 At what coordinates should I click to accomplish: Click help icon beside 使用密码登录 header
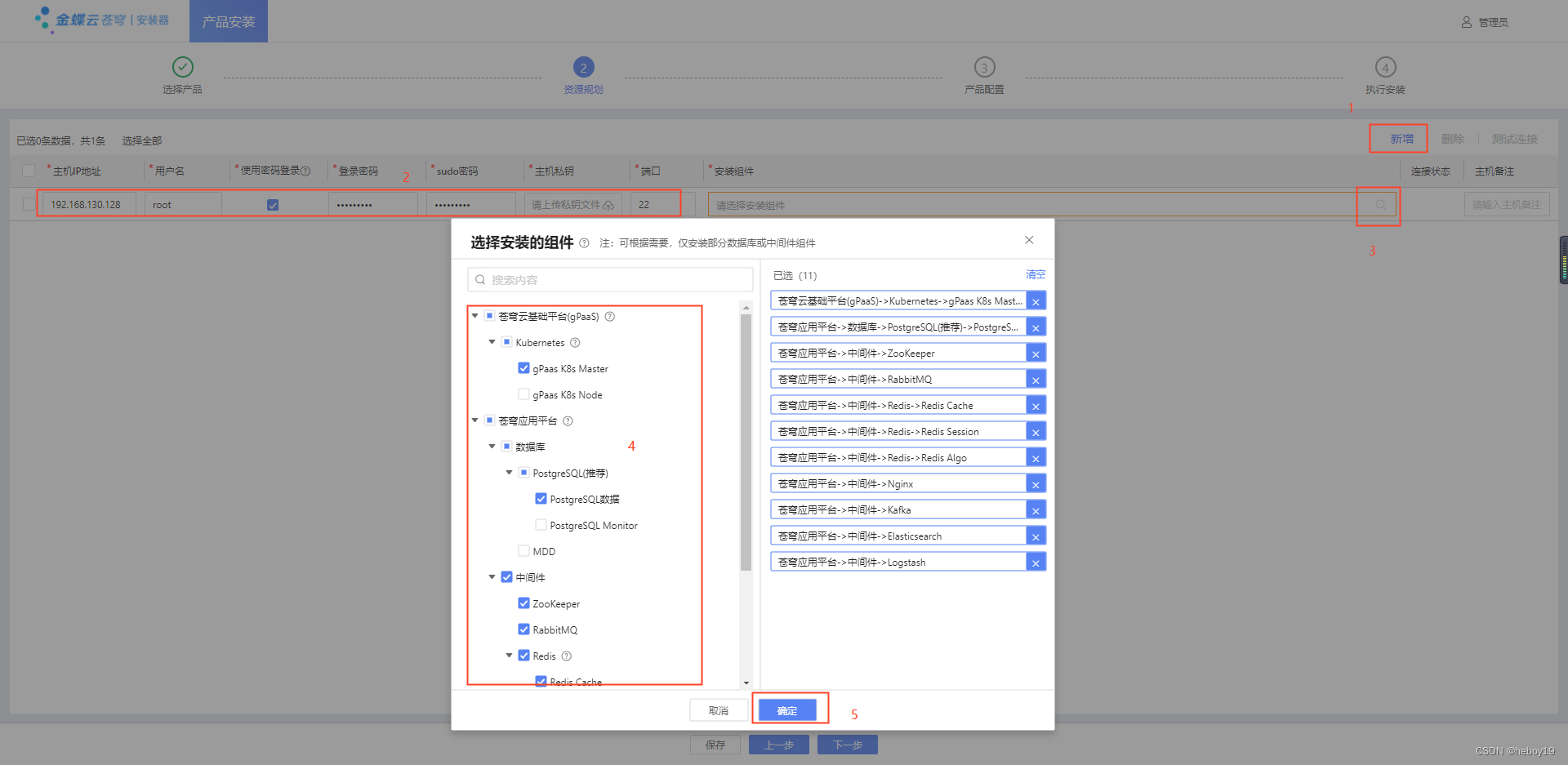(305, 171)
